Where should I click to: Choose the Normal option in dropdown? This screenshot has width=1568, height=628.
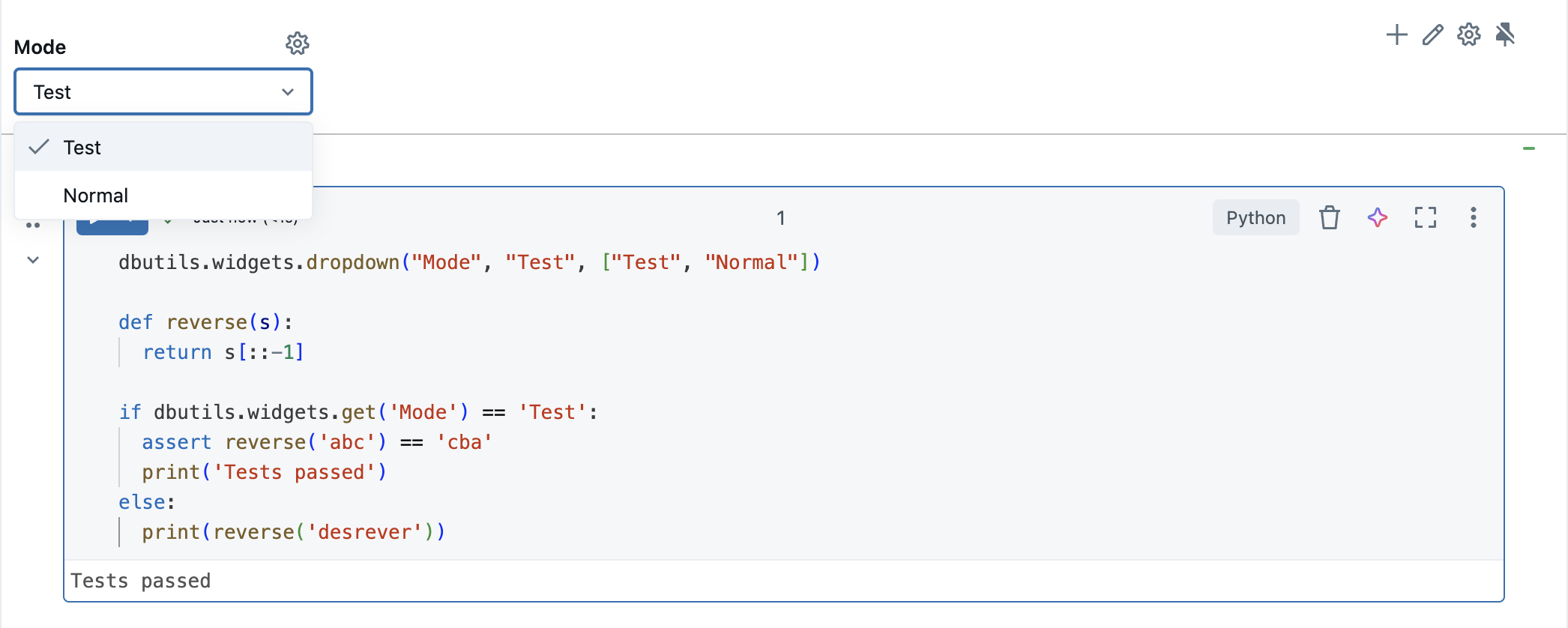point(96,196)
